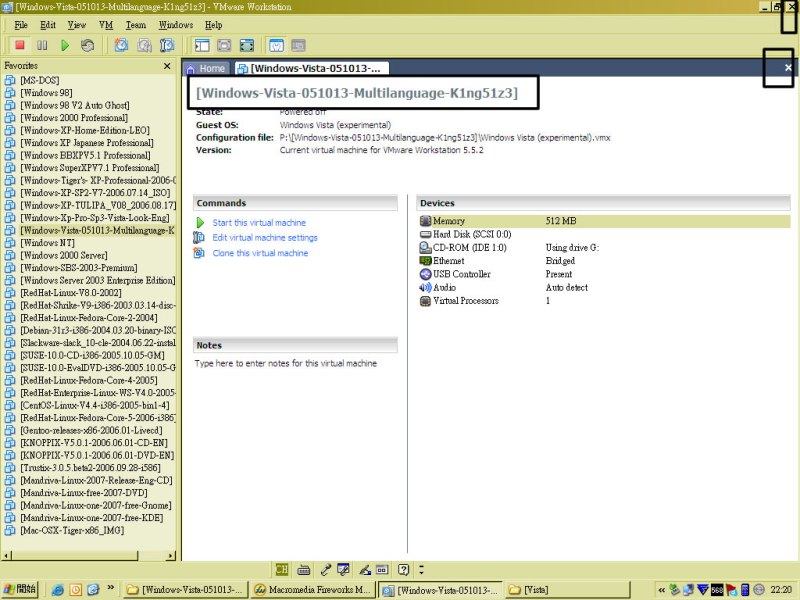800x600 pixels.
Task: Open the Help menu
Action: (x=214, y=24)
